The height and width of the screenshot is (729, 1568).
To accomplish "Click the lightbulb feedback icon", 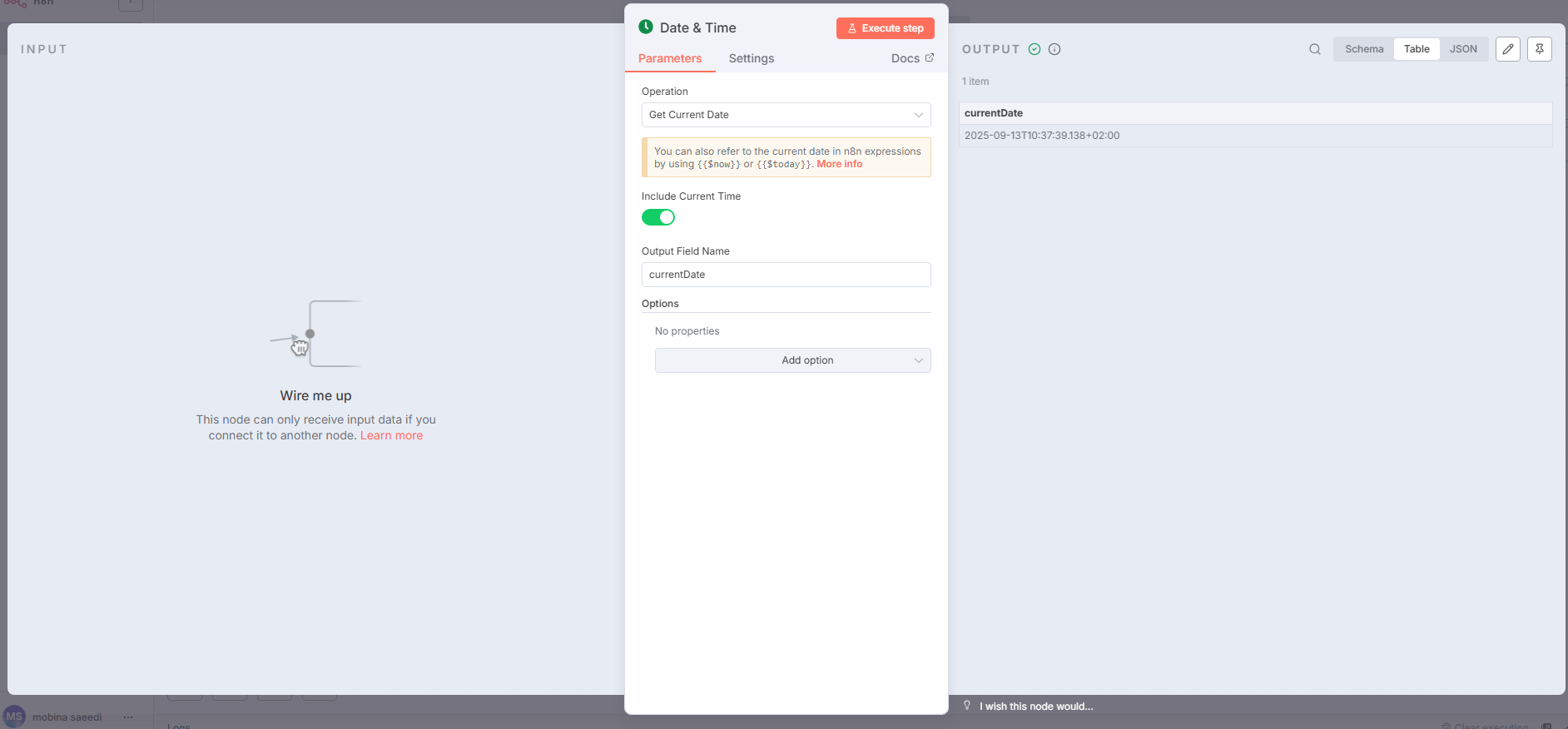I will [x=967, y=706].
